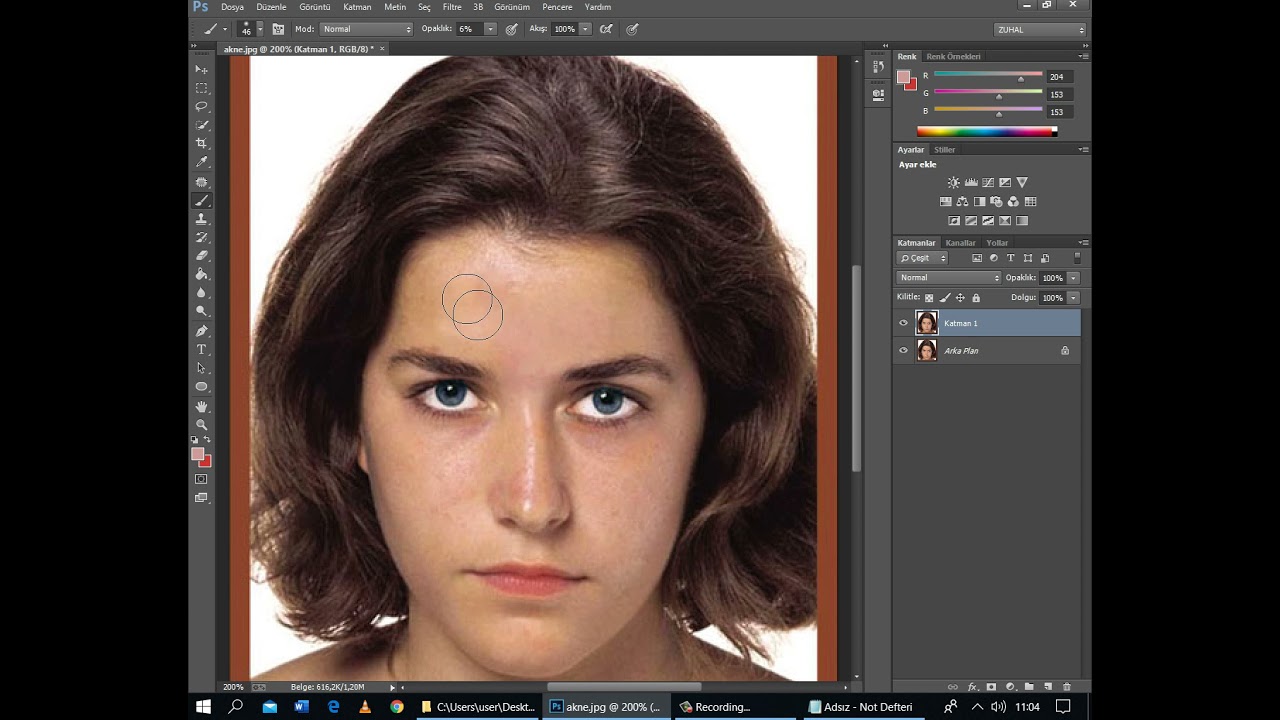Screen dimensions: 1280x720
Task: Toggle pressure for opacity icon
Action: pyautogui.click(x=511, y=29)
